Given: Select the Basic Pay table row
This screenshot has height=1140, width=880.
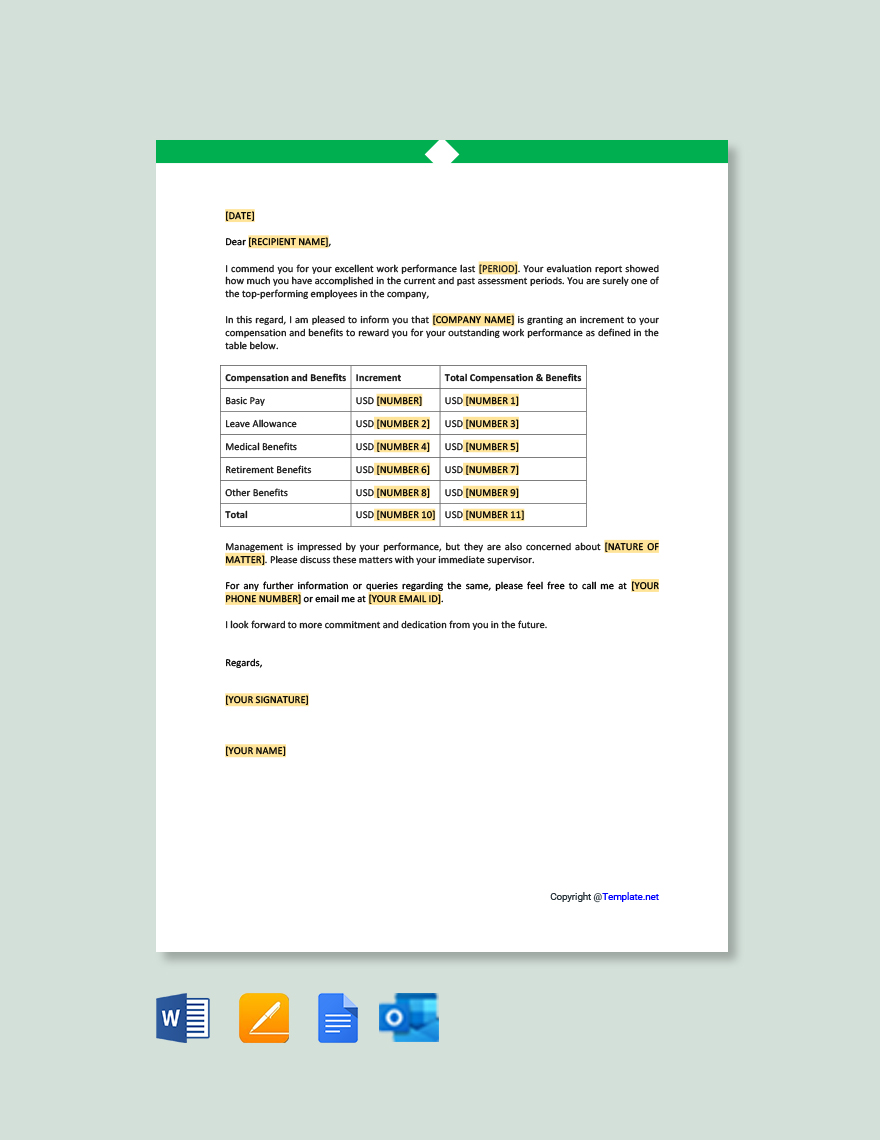Looking at the screenshot, I should point(285,400).
